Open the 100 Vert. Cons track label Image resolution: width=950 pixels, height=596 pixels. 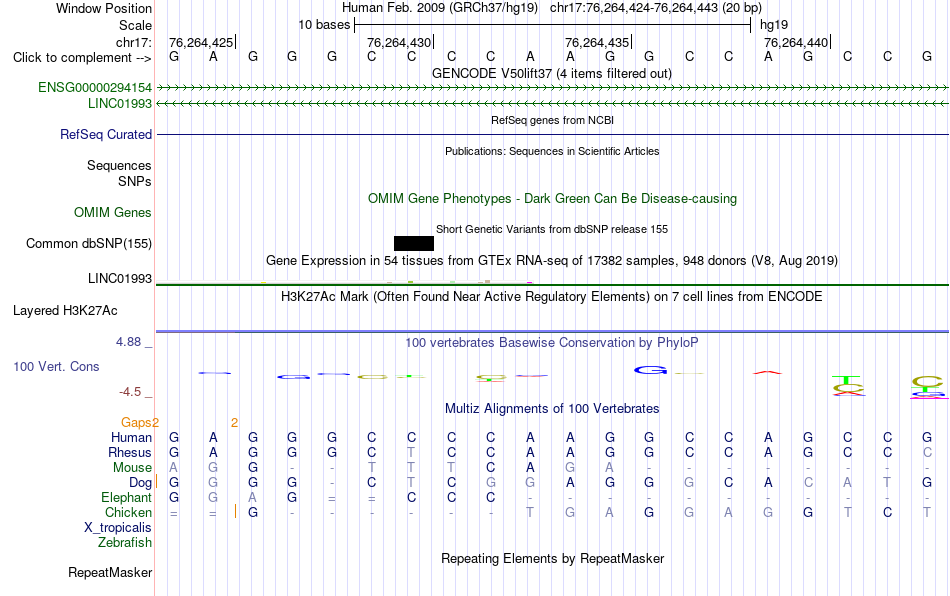coord(56,366)
